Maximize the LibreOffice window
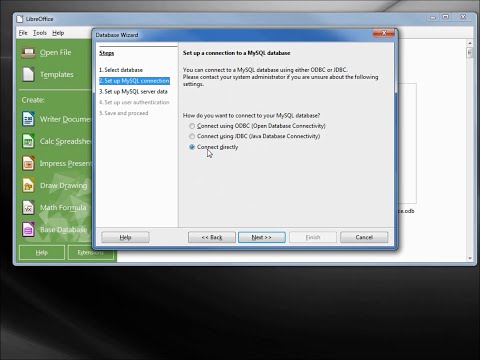 coord(446,17)
